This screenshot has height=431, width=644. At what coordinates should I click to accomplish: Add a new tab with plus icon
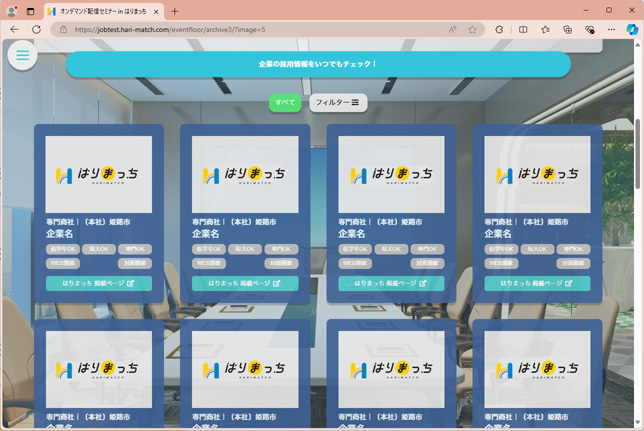pyautogui.click(x=175, y=12)
